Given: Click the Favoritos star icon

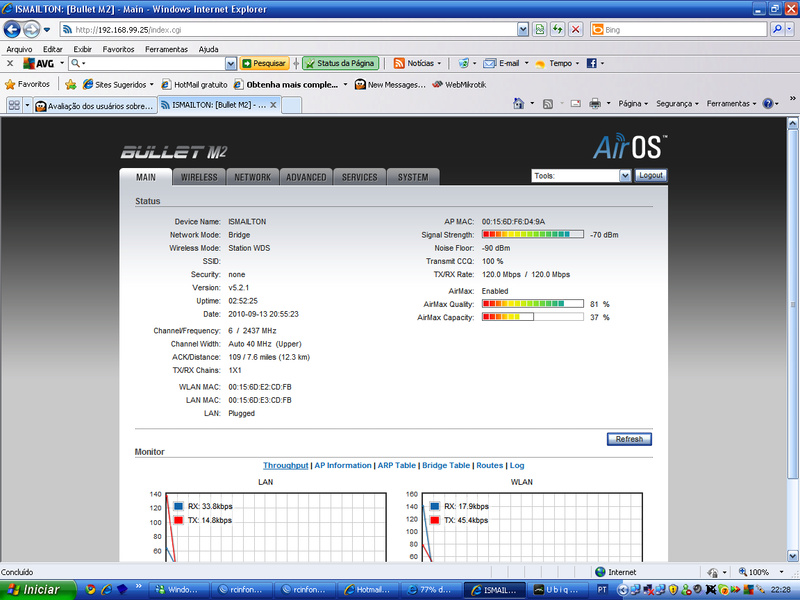Looking at the screenshot, I should pos(10,84).
